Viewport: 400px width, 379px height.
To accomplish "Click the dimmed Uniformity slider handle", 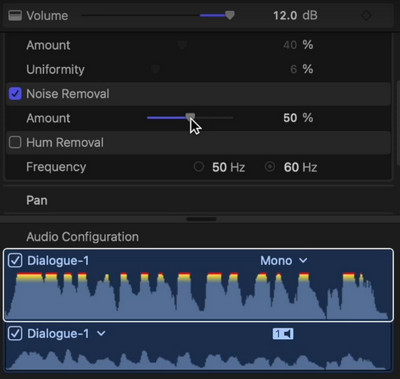I will click(x=155, y=69).
